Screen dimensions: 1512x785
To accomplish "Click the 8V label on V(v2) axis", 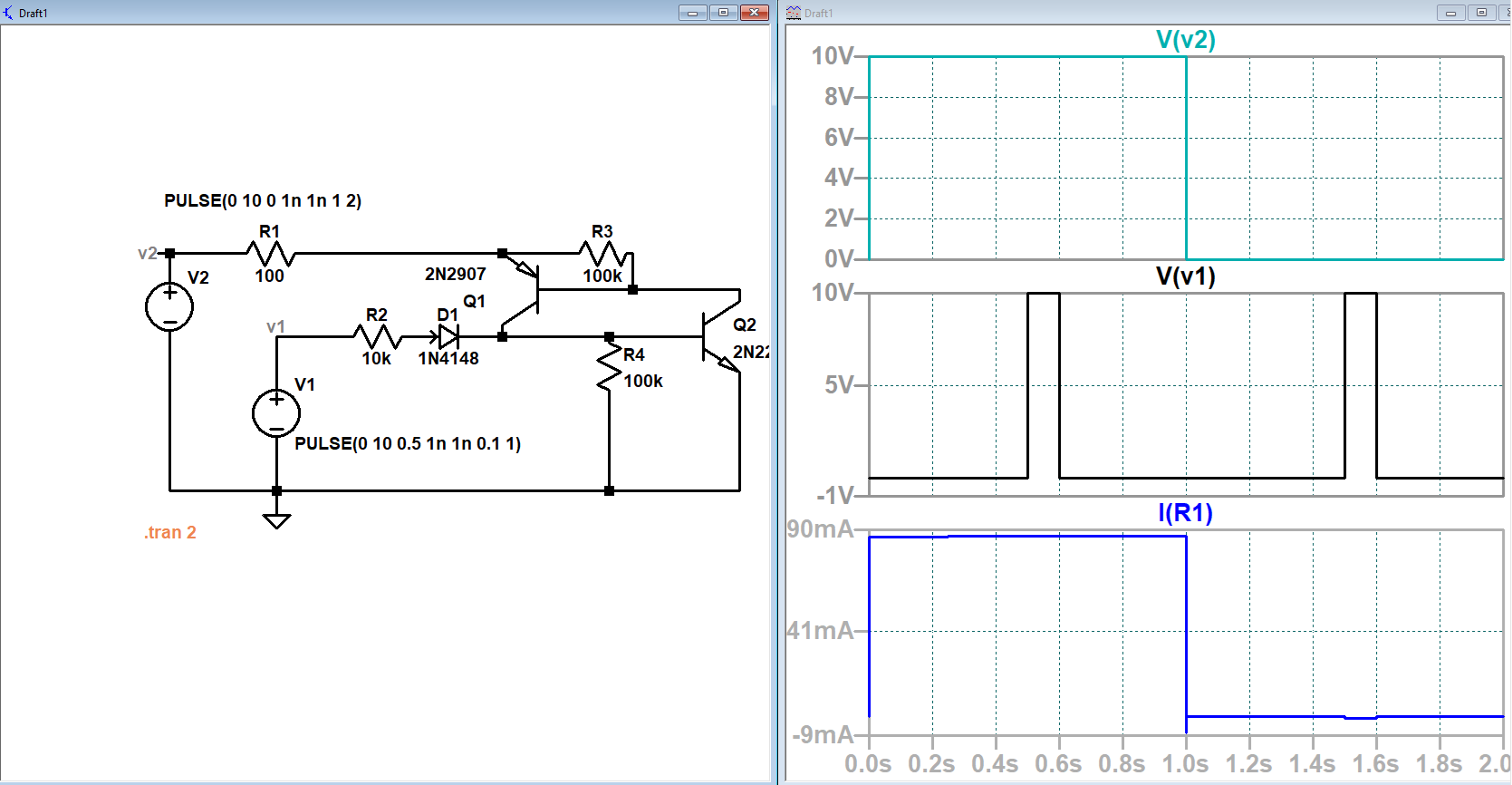I will point(840,97).
